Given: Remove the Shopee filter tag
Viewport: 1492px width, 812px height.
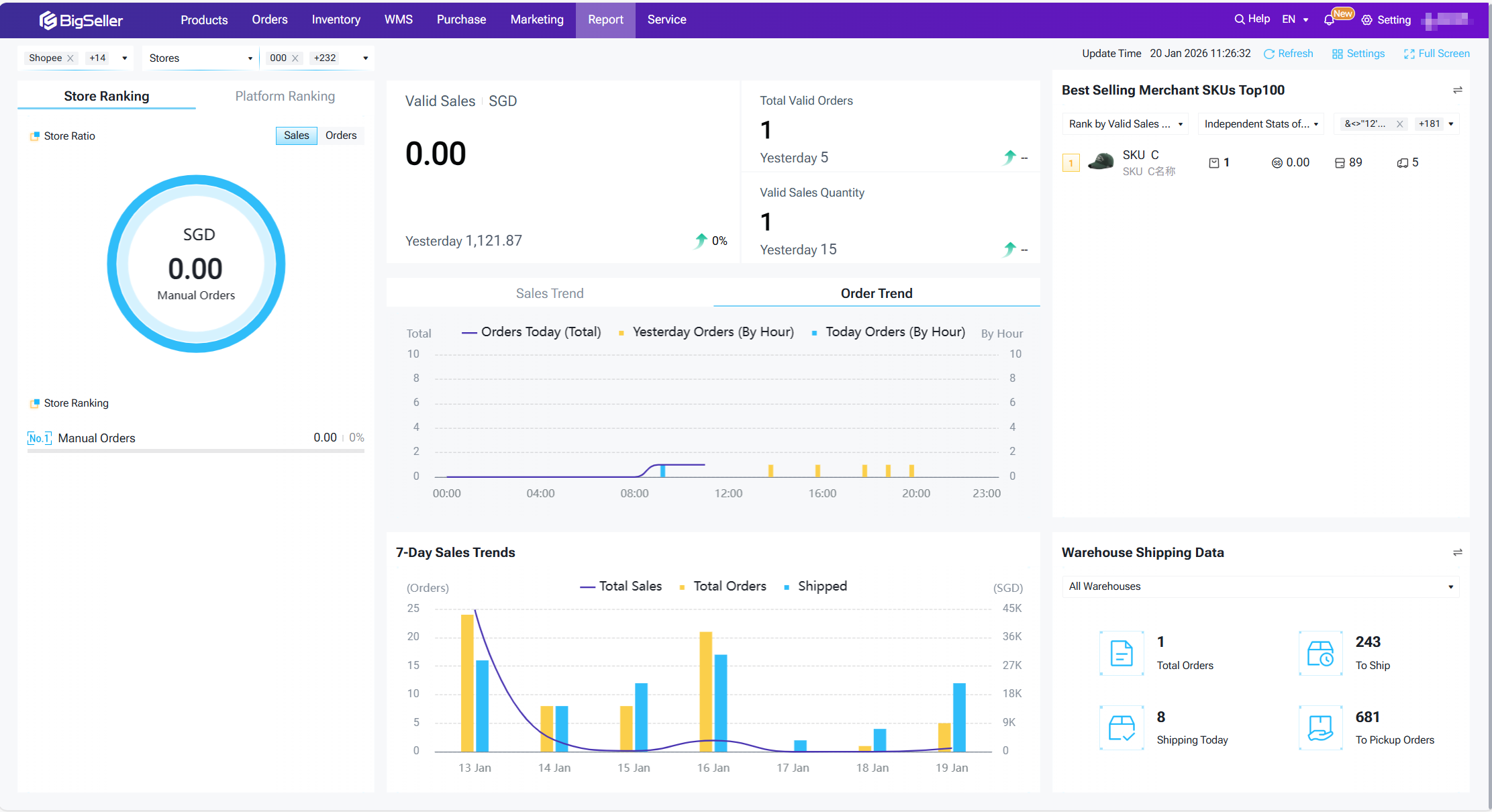Looking at the screenshot, I should pos(70,58).
